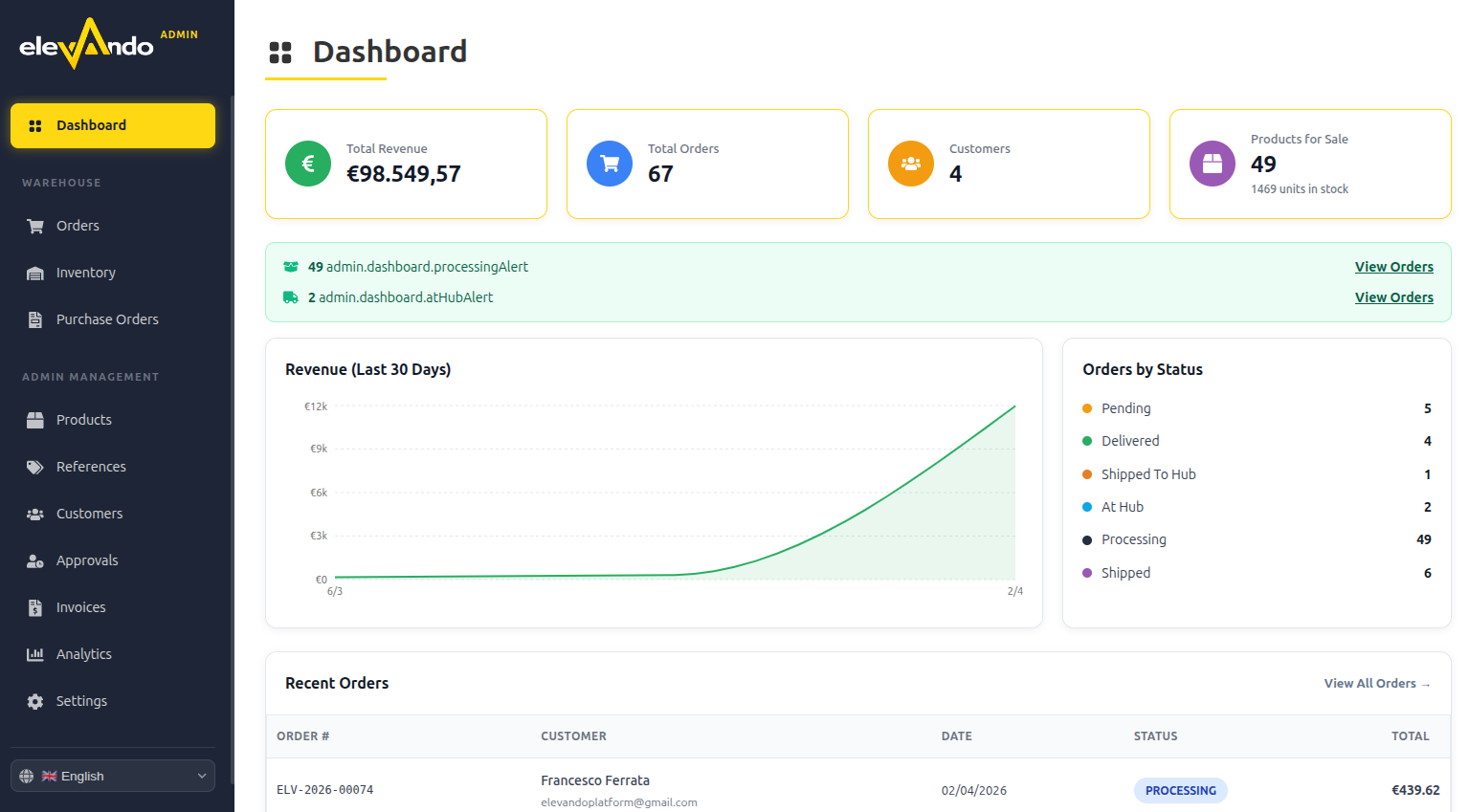Click the green euro Total Revenue icon

(308, 164)
